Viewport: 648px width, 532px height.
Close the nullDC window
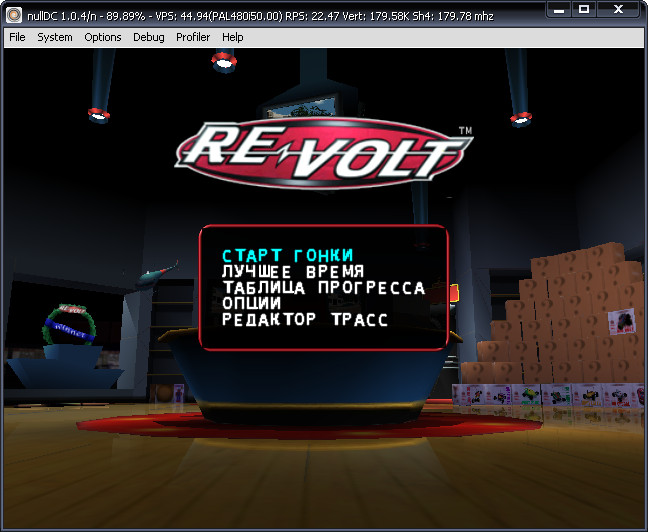click(x=619, y=9)
